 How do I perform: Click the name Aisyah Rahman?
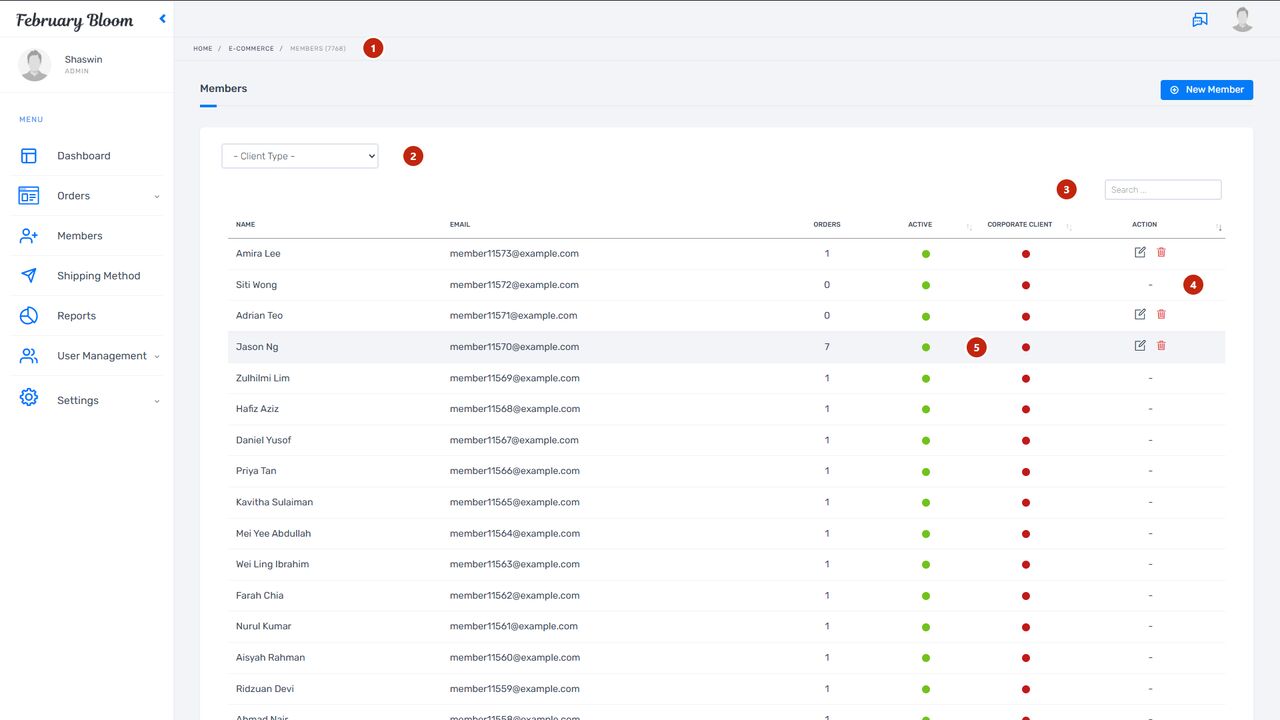[x=270, y=657]
